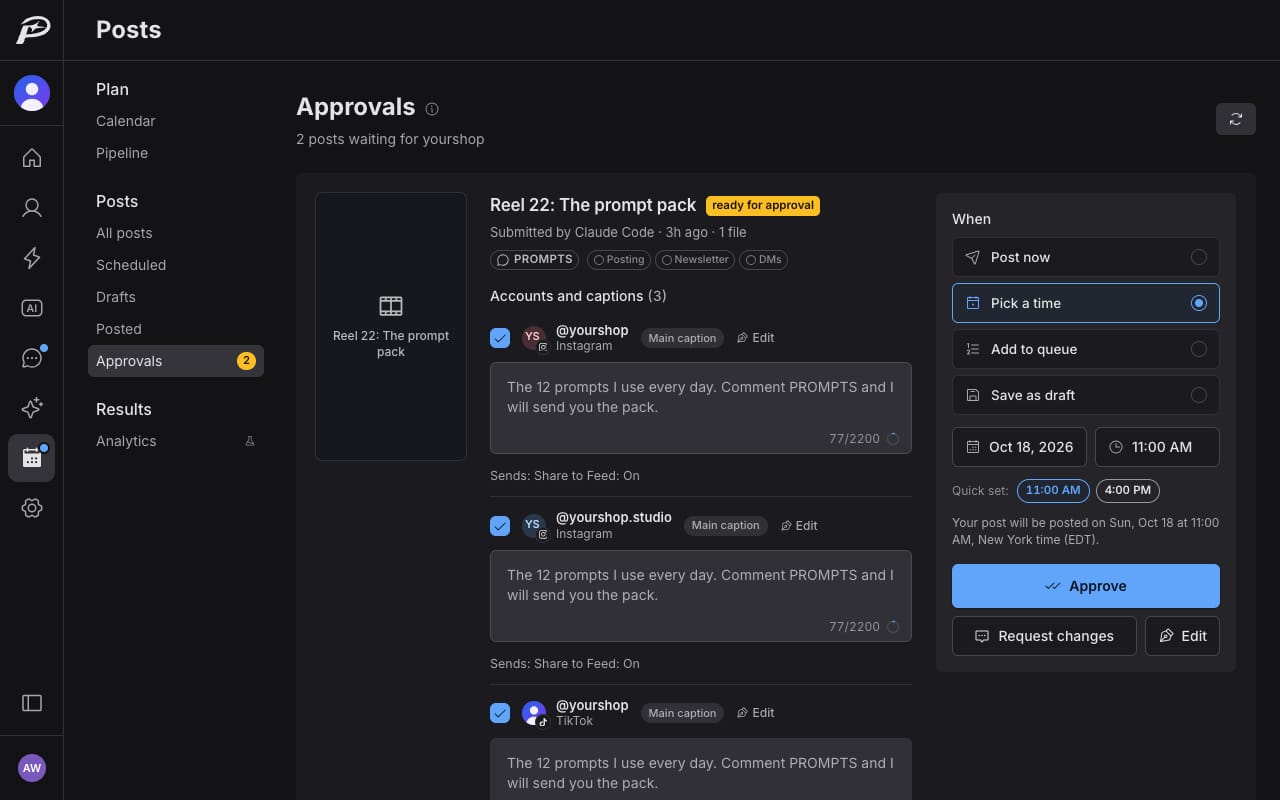Click into the @yourshop.studio caption text box
Image resolution: width=1280 pixels, height=800 pixels.
coord(701,596)
